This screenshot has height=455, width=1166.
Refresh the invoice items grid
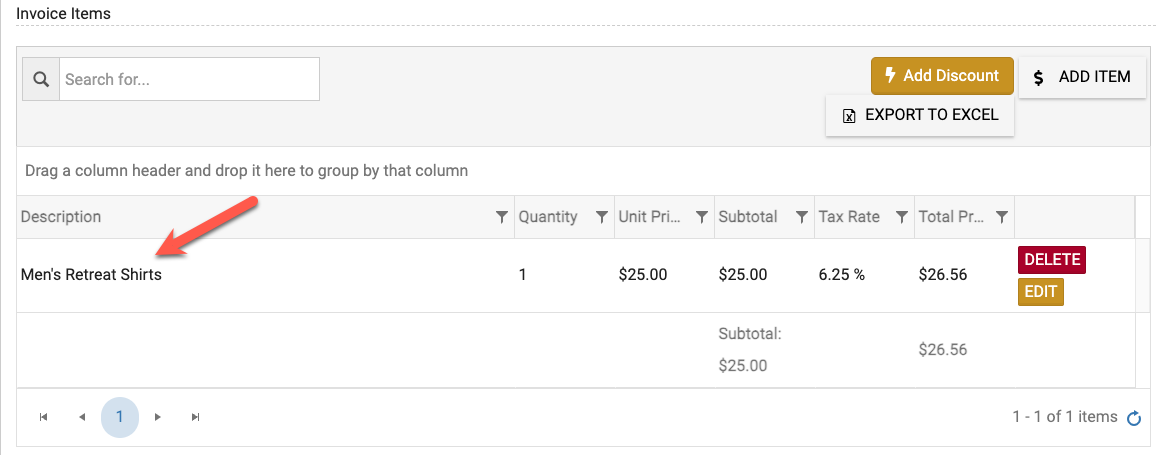tap(1134, 418)
